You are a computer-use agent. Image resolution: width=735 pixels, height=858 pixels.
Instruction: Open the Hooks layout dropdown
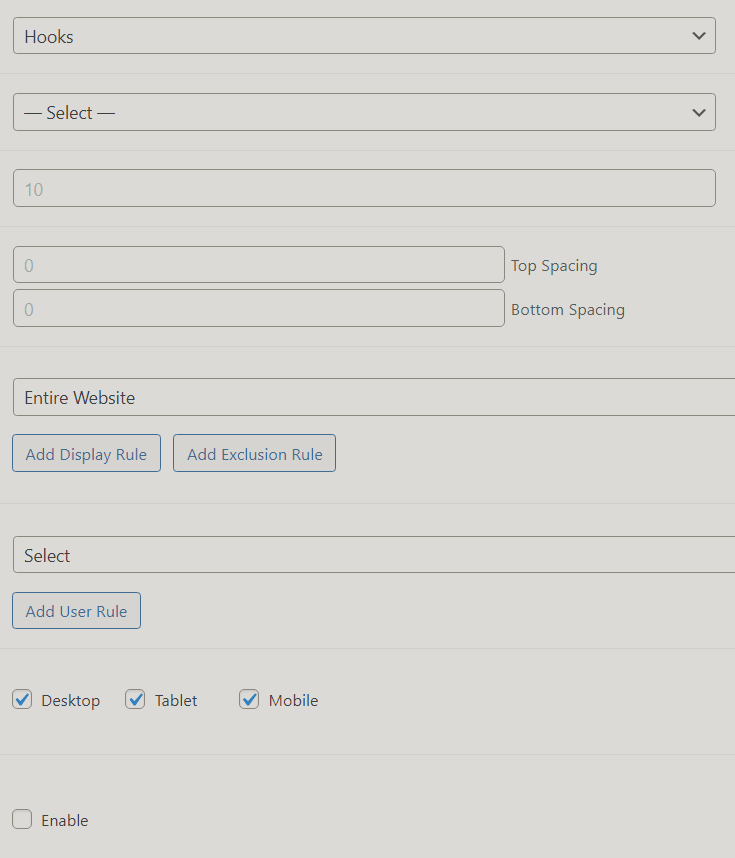[x=364, y=36]
